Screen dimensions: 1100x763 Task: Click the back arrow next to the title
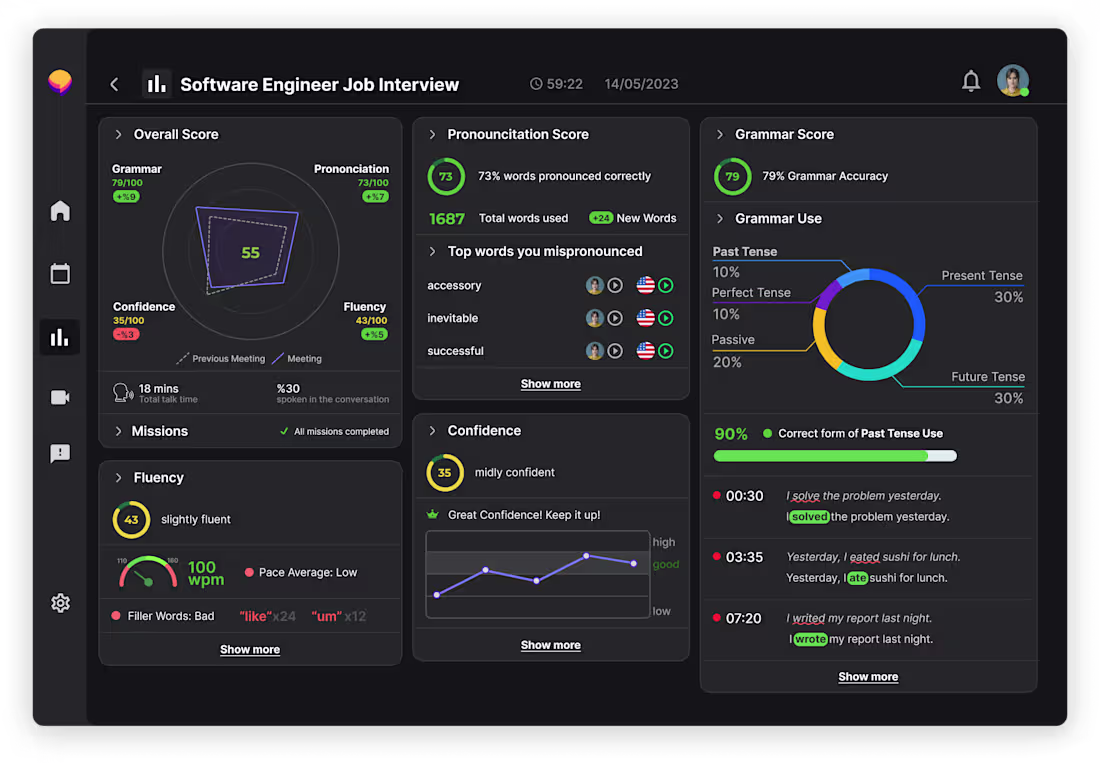tap(114, 84)
